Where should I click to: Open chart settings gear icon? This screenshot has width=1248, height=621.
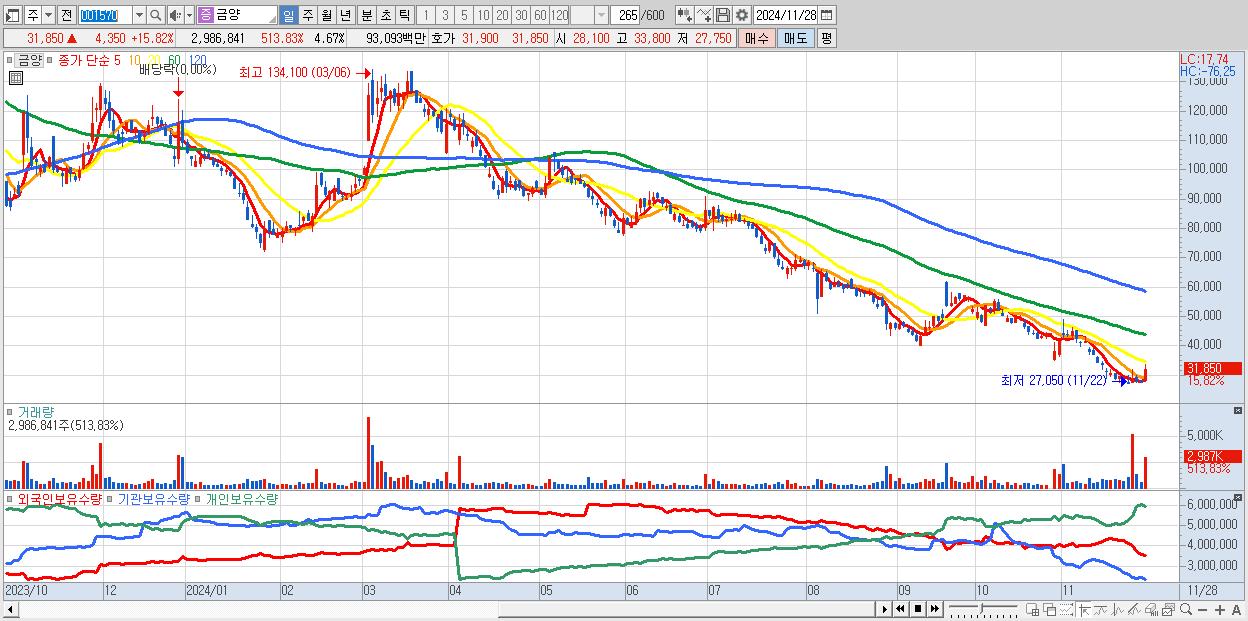tap(741, 15)
